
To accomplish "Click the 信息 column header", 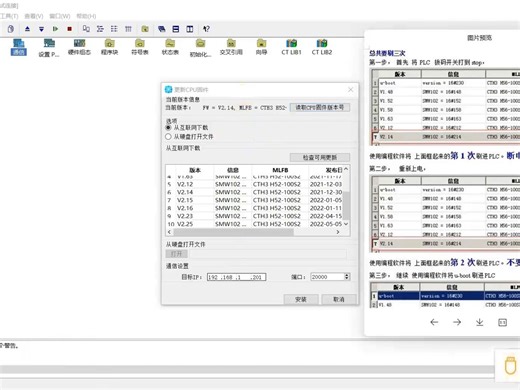I will 233,170.
